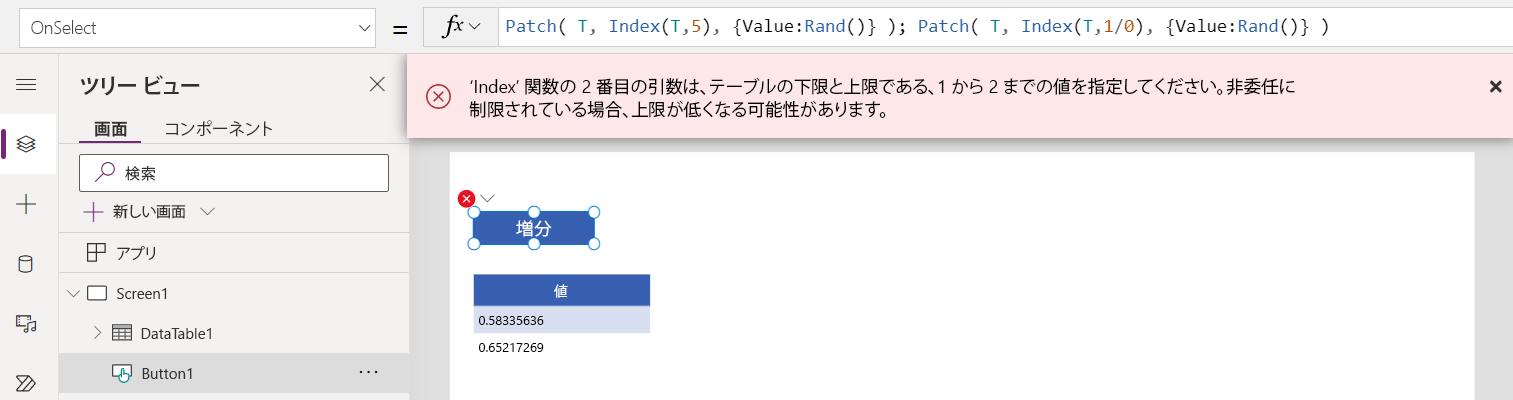This screenshot has width=1513, height=400.
Task: Dismiss the Index error banner
Action: coord(1495,87)
